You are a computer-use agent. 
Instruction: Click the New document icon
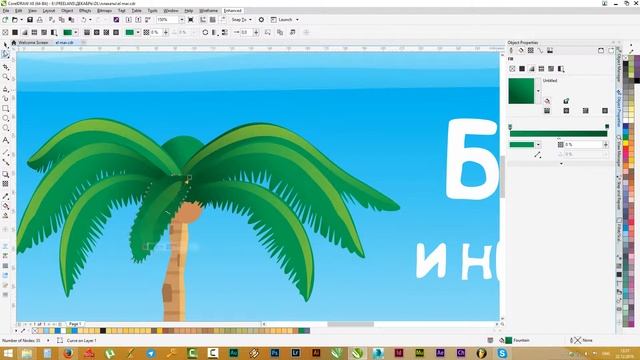(5, 20)
